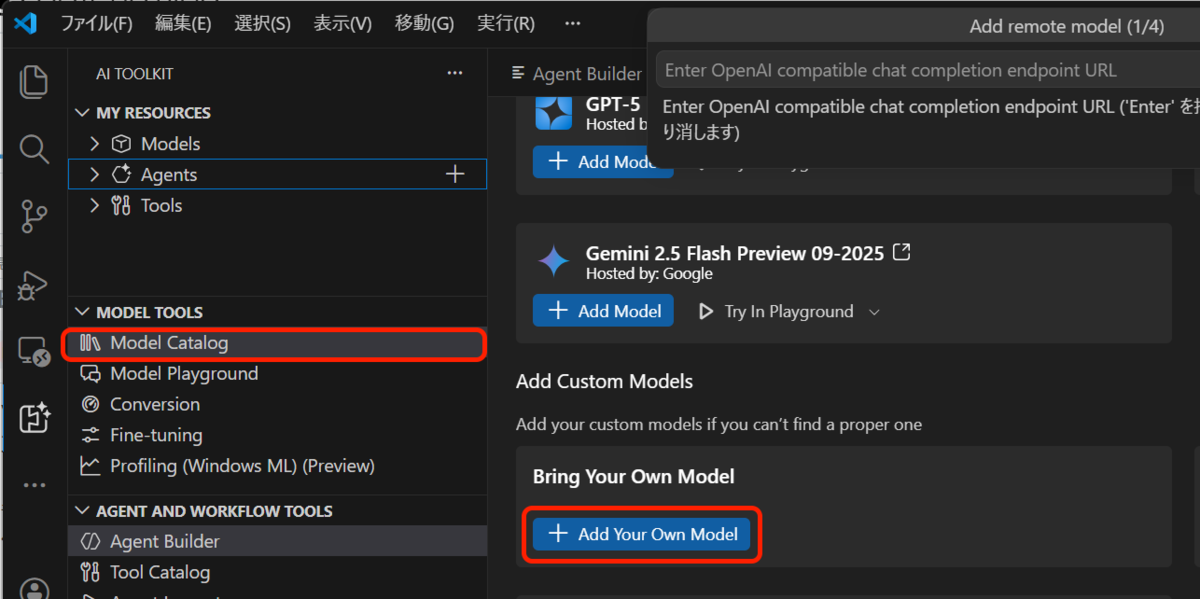The image size is (1200, 599).
Task: Open the Try In Playground dropdown arrow
Action: click(x=874, y=312)
